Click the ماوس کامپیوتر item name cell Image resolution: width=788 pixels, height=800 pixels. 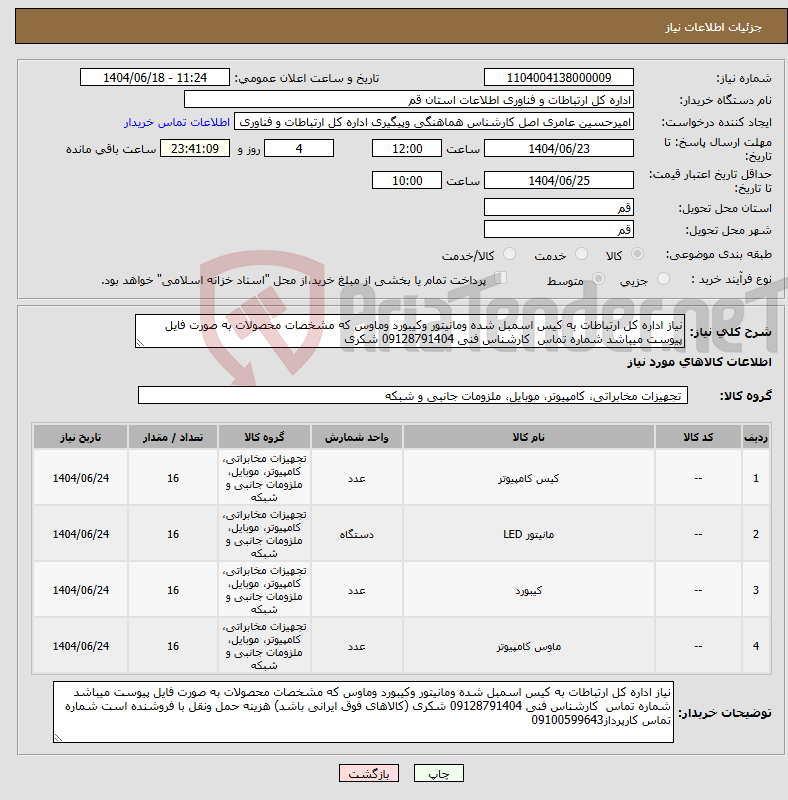coord(529,646)
